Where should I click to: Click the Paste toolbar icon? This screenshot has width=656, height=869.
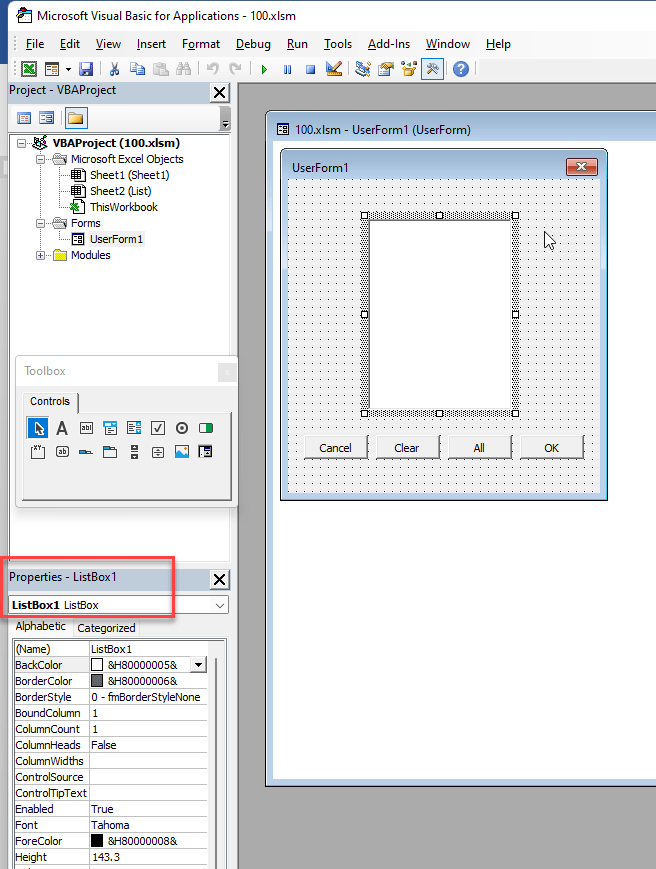(x=161, y=69)
